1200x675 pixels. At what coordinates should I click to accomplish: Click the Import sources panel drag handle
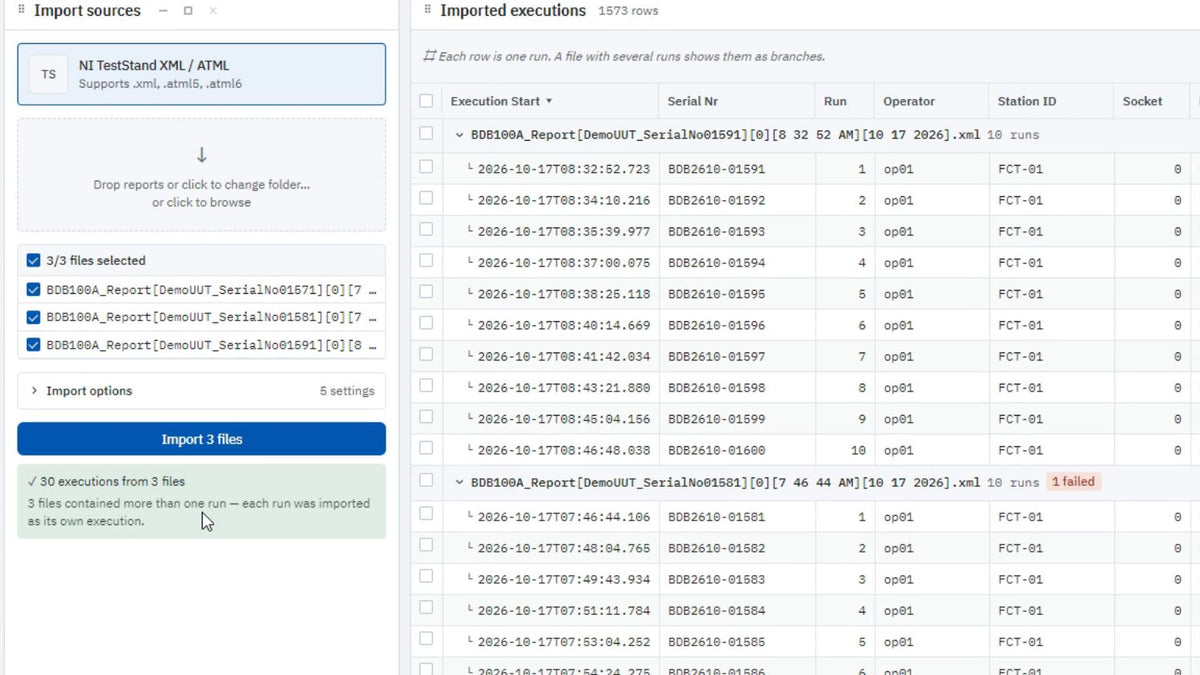[21, 10]
